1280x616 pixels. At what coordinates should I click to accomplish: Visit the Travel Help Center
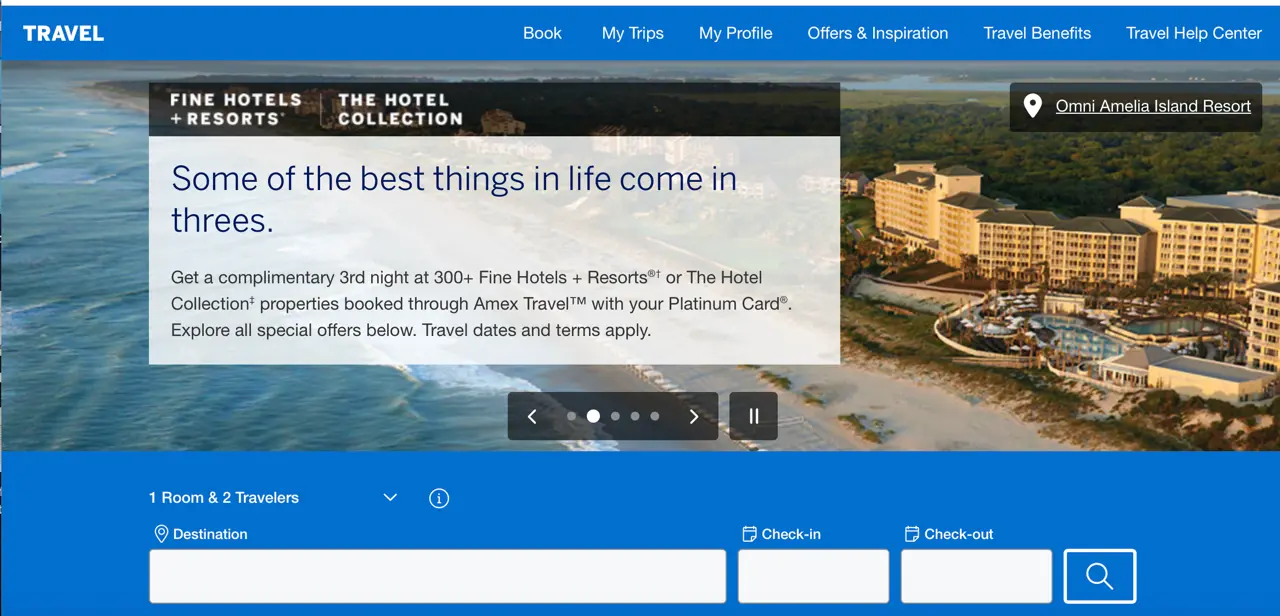[x=1193, y=33]
